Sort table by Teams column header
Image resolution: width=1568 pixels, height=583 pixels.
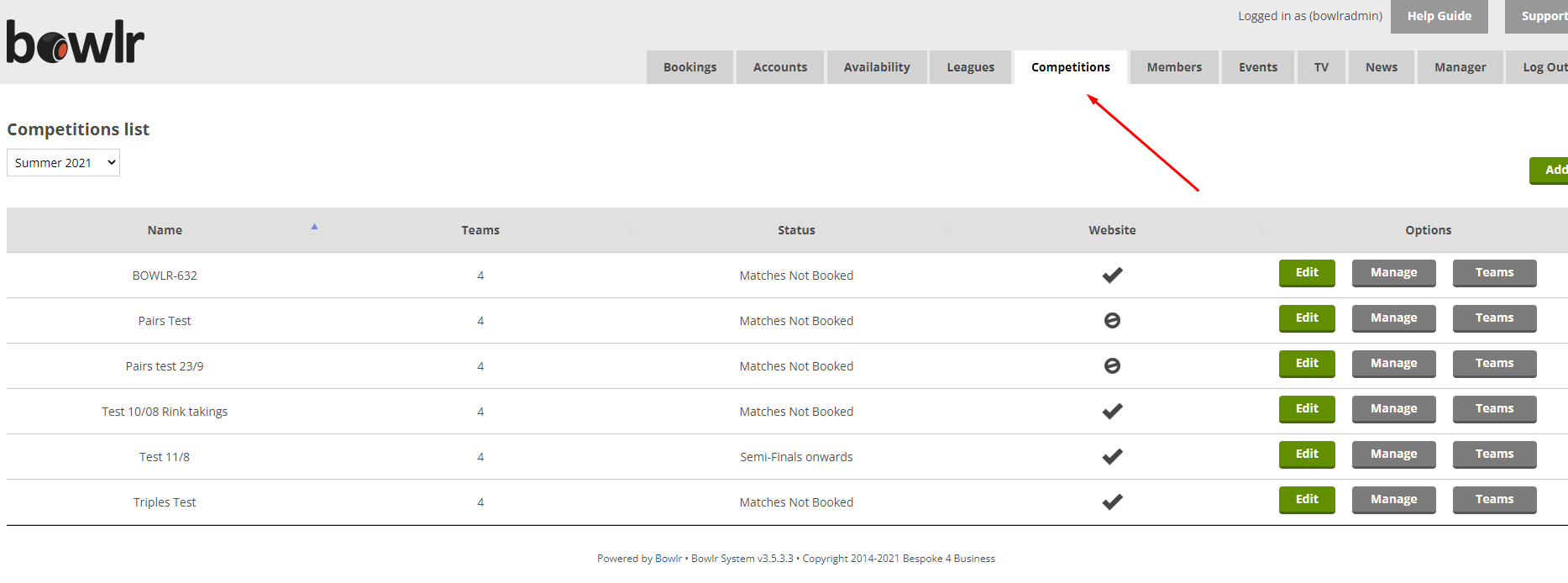point(480,230)
